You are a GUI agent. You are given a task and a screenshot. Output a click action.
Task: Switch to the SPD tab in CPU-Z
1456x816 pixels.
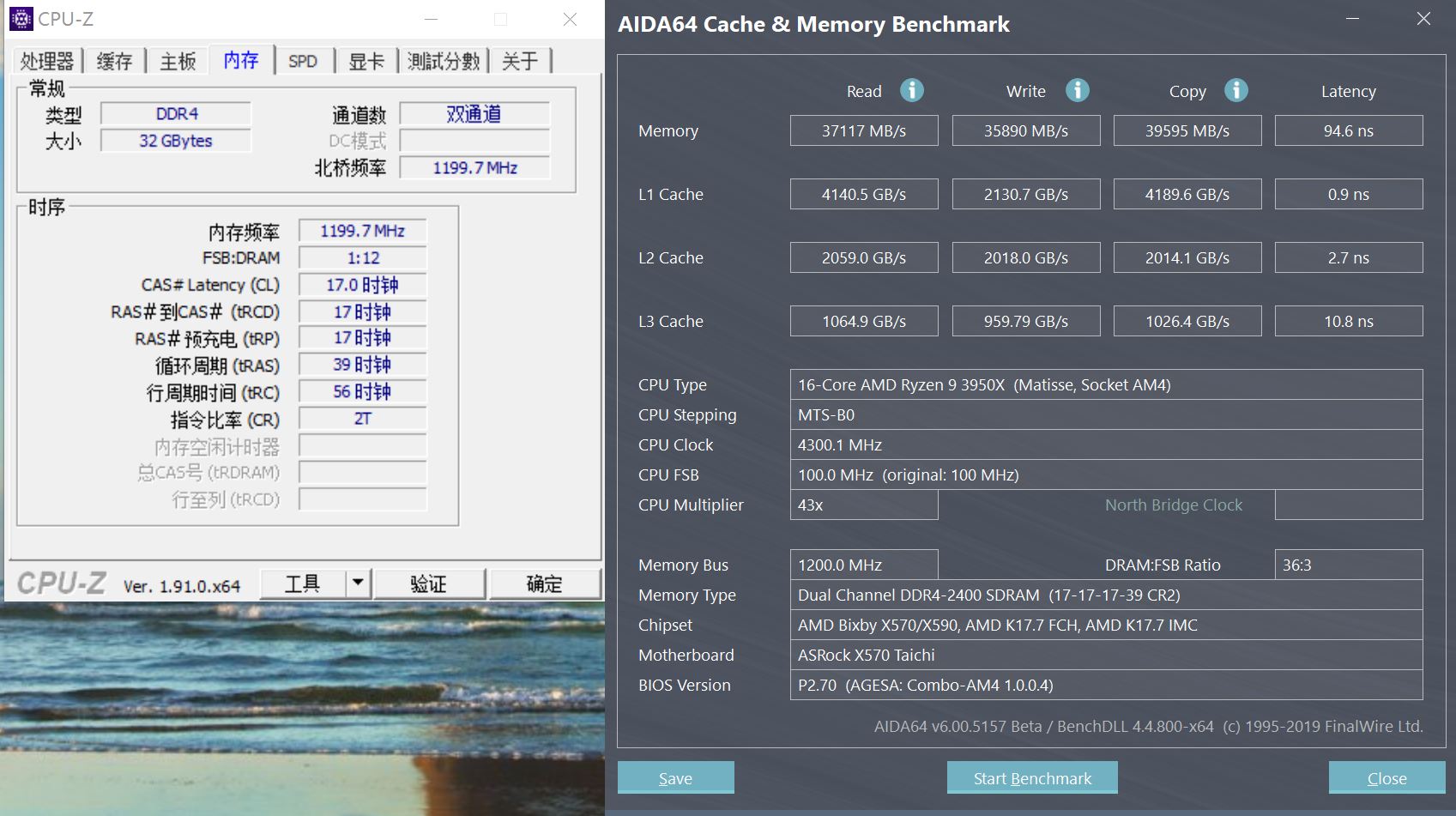[x=303, y=60]
